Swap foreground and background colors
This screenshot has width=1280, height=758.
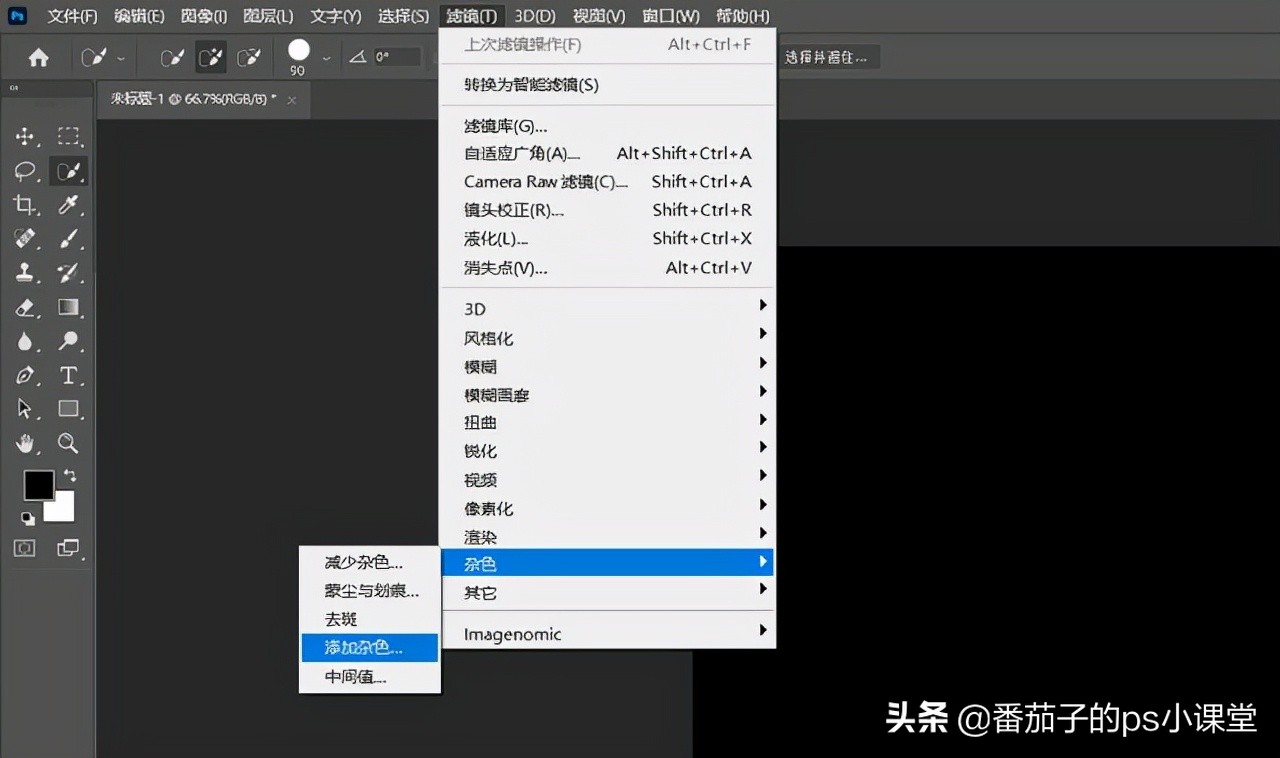tap(69, 477)
